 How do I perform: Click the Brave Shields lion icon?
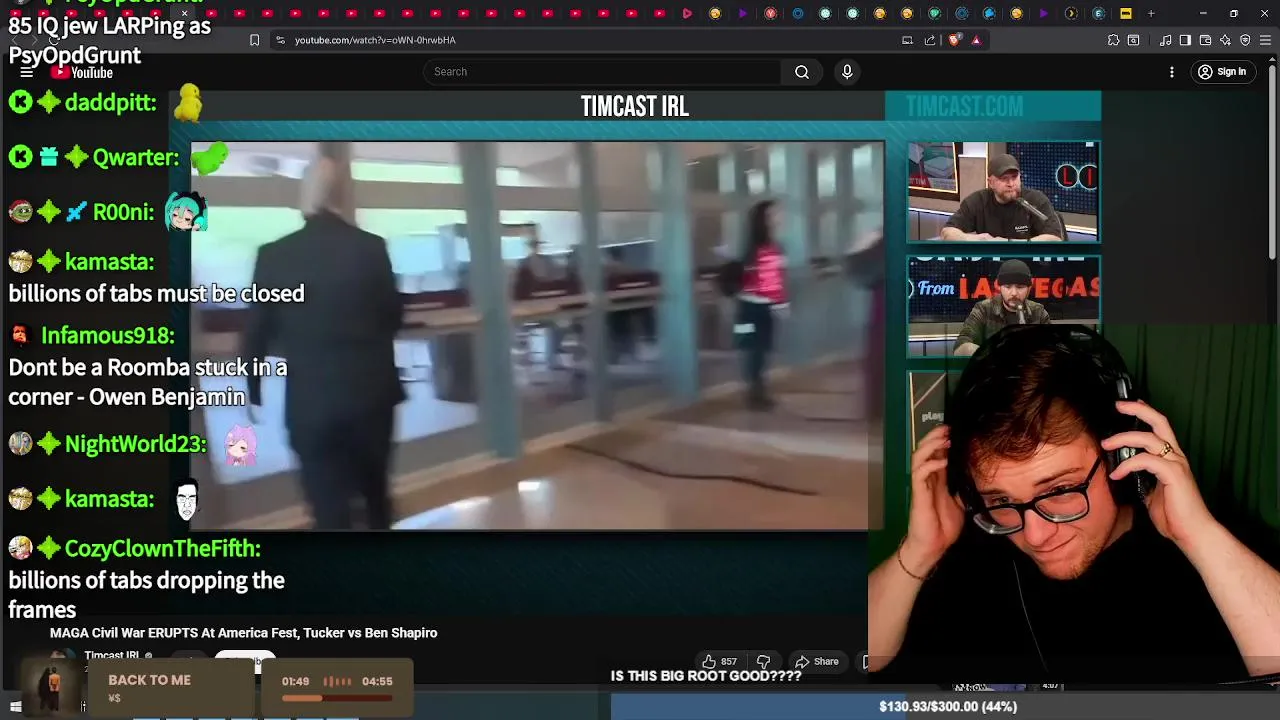(x=954, y=40)
